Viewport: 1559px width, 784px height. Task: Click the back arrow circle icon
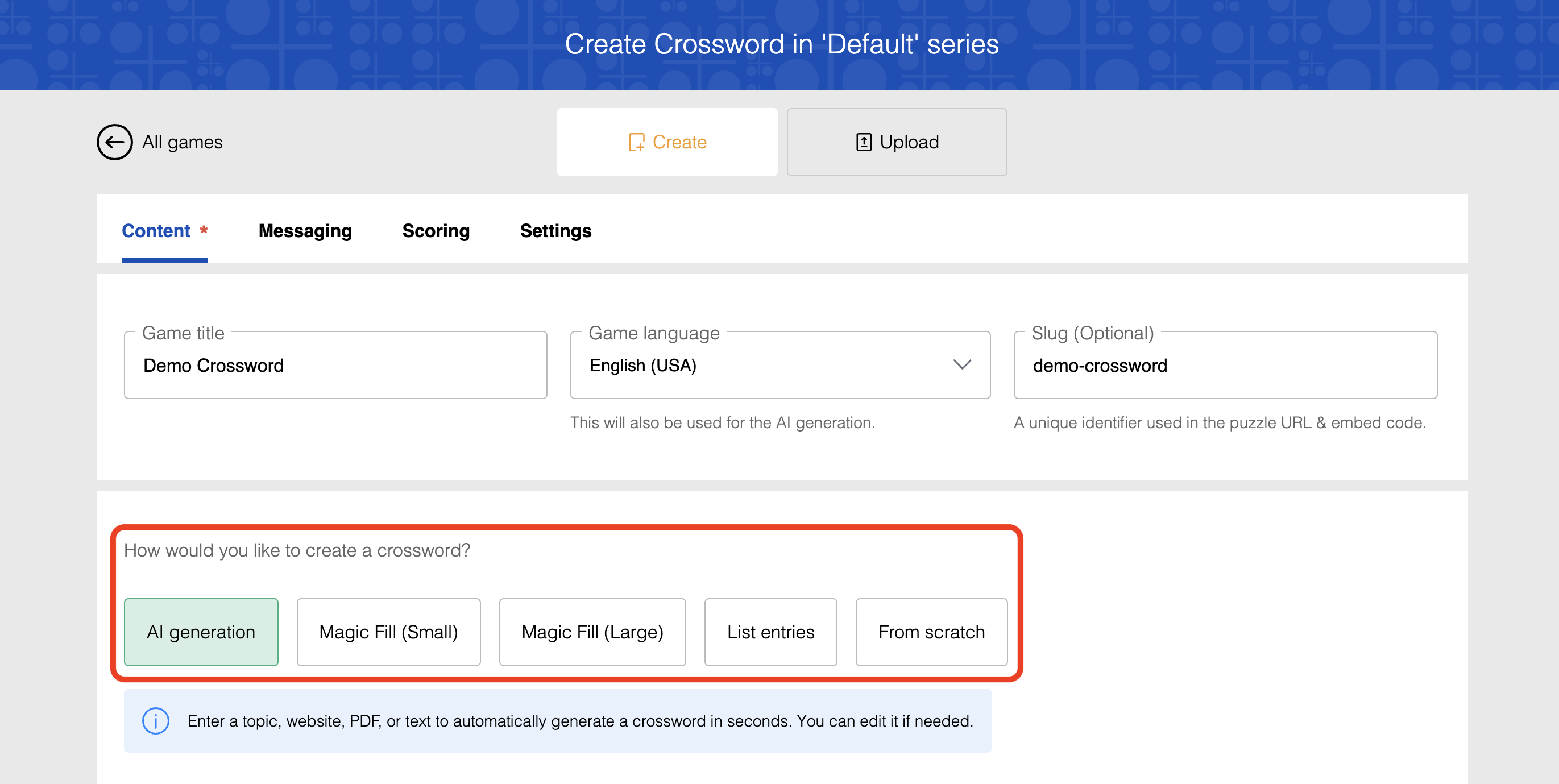pyautogui.click(x=114, y=142)
